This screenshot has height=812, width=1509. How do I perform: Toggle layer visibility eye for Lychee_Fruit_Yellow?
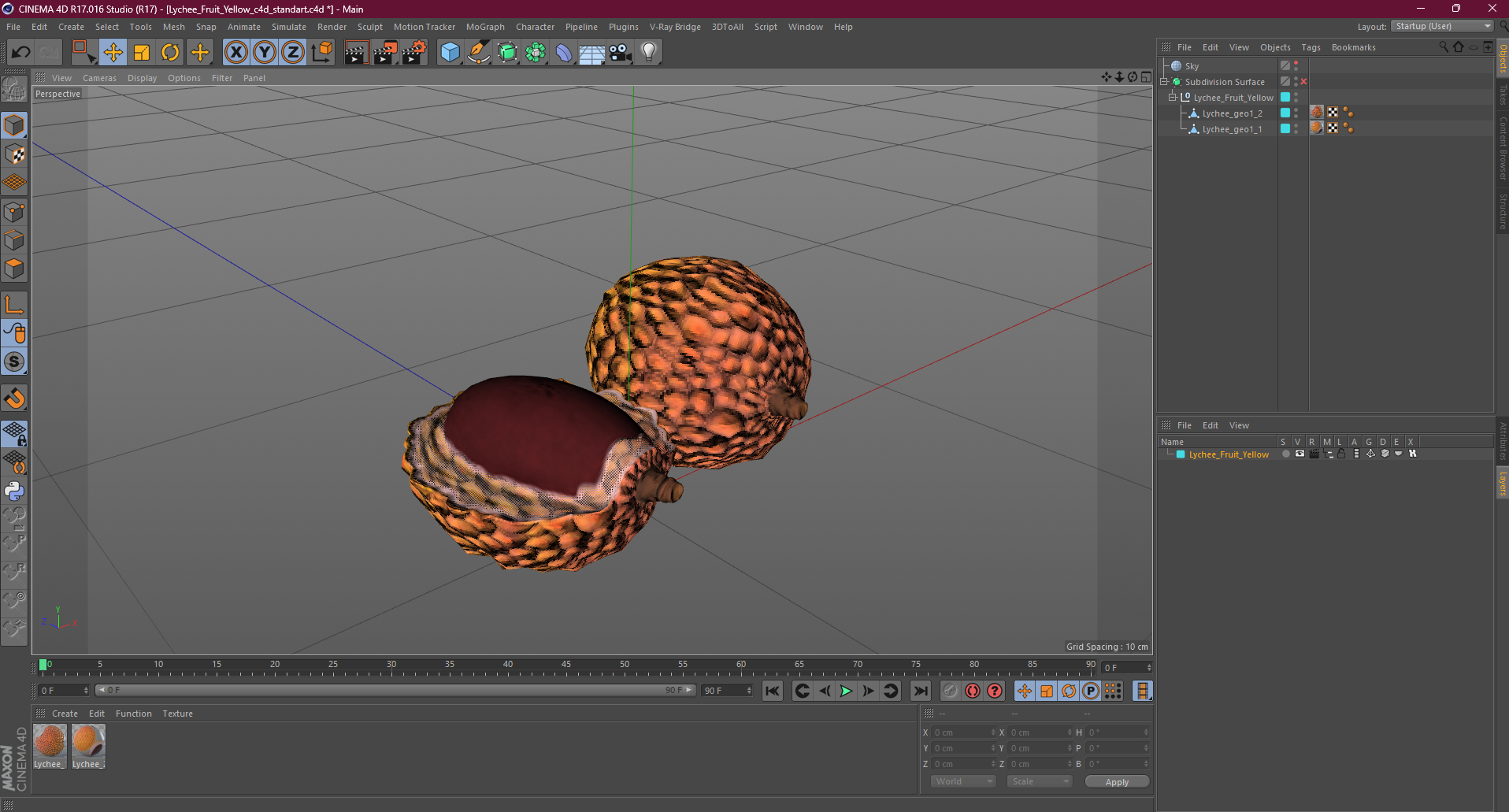(1300, 454)
